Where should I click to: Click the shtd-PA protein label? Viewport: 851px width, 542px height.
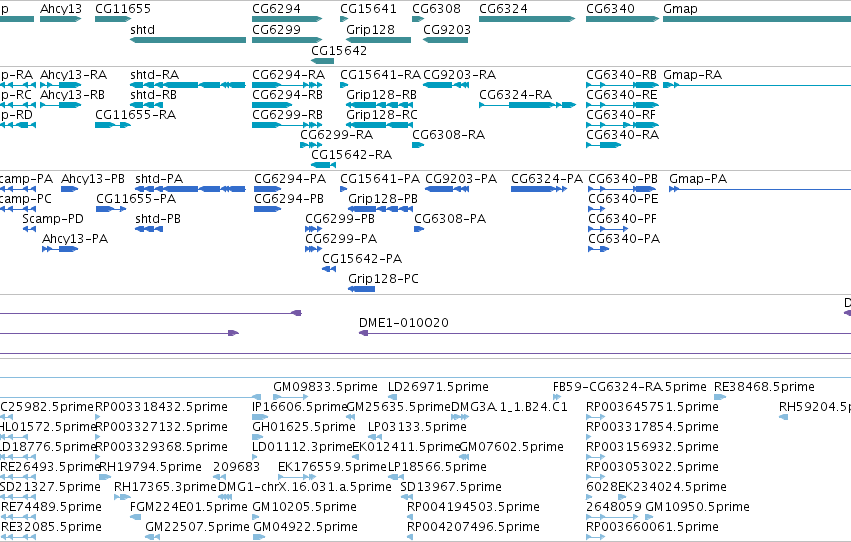click(x=159, y=179)
